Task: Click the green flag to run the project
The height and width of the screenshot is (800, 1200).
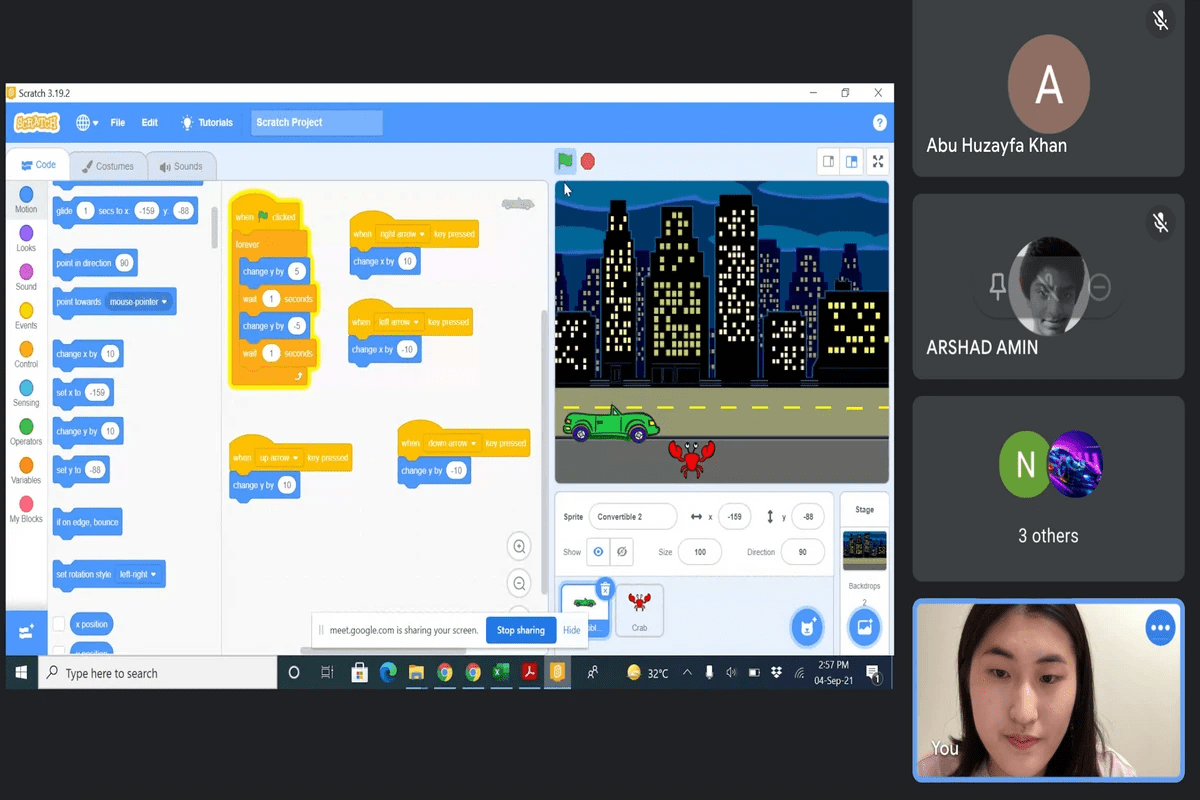Action: 565,161
